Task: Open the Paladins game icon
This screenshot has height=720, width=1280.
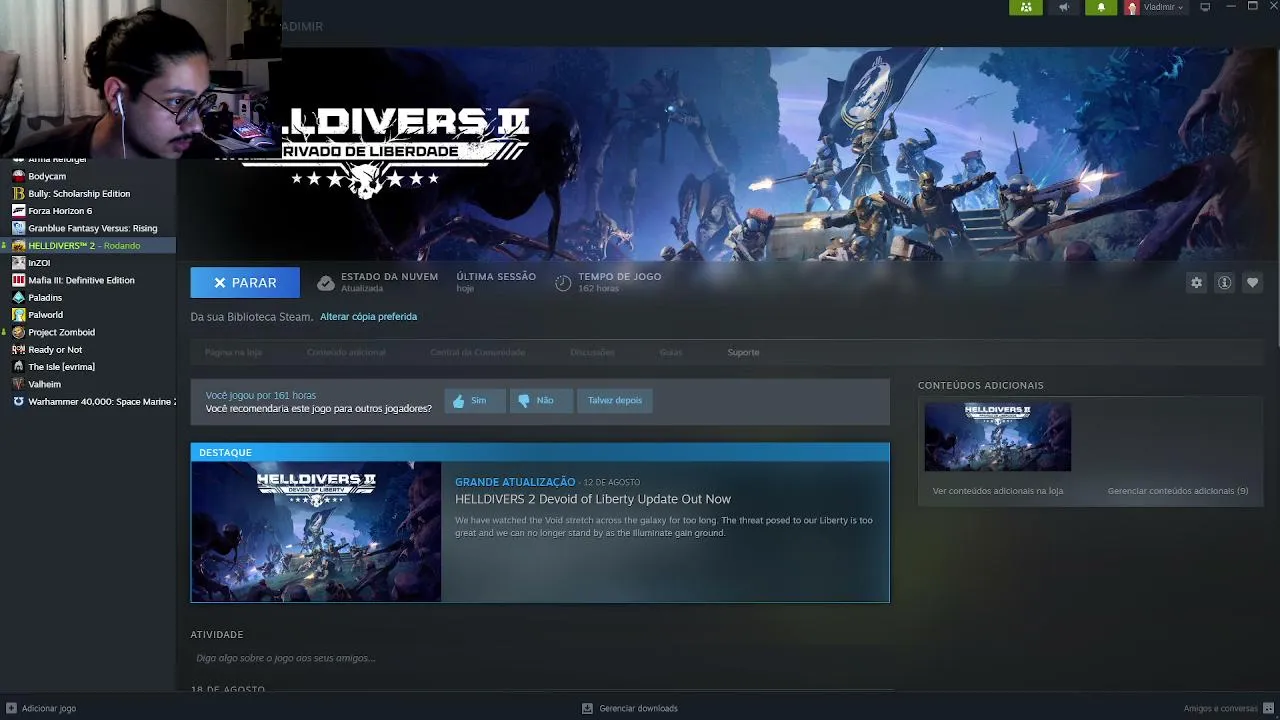Action: [18, 297]
